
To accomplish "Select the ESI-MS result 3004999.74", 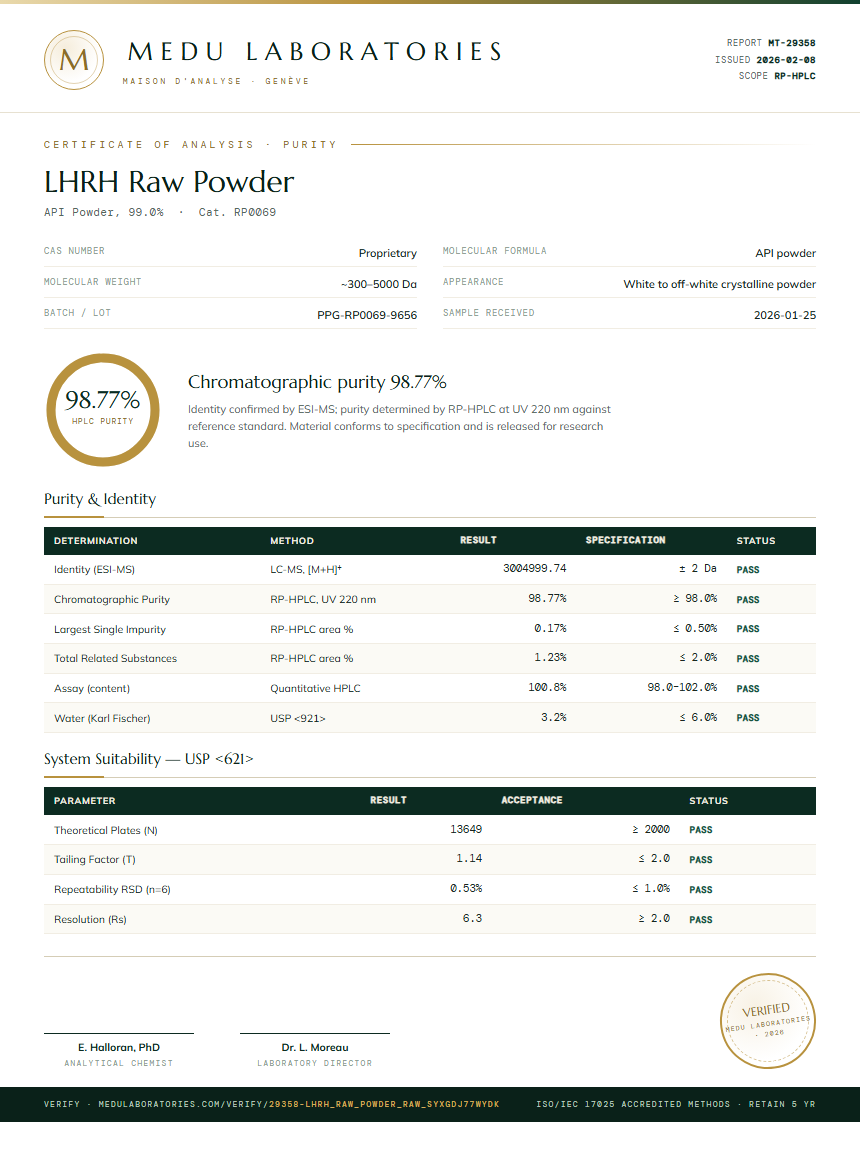I will [535, 569].
